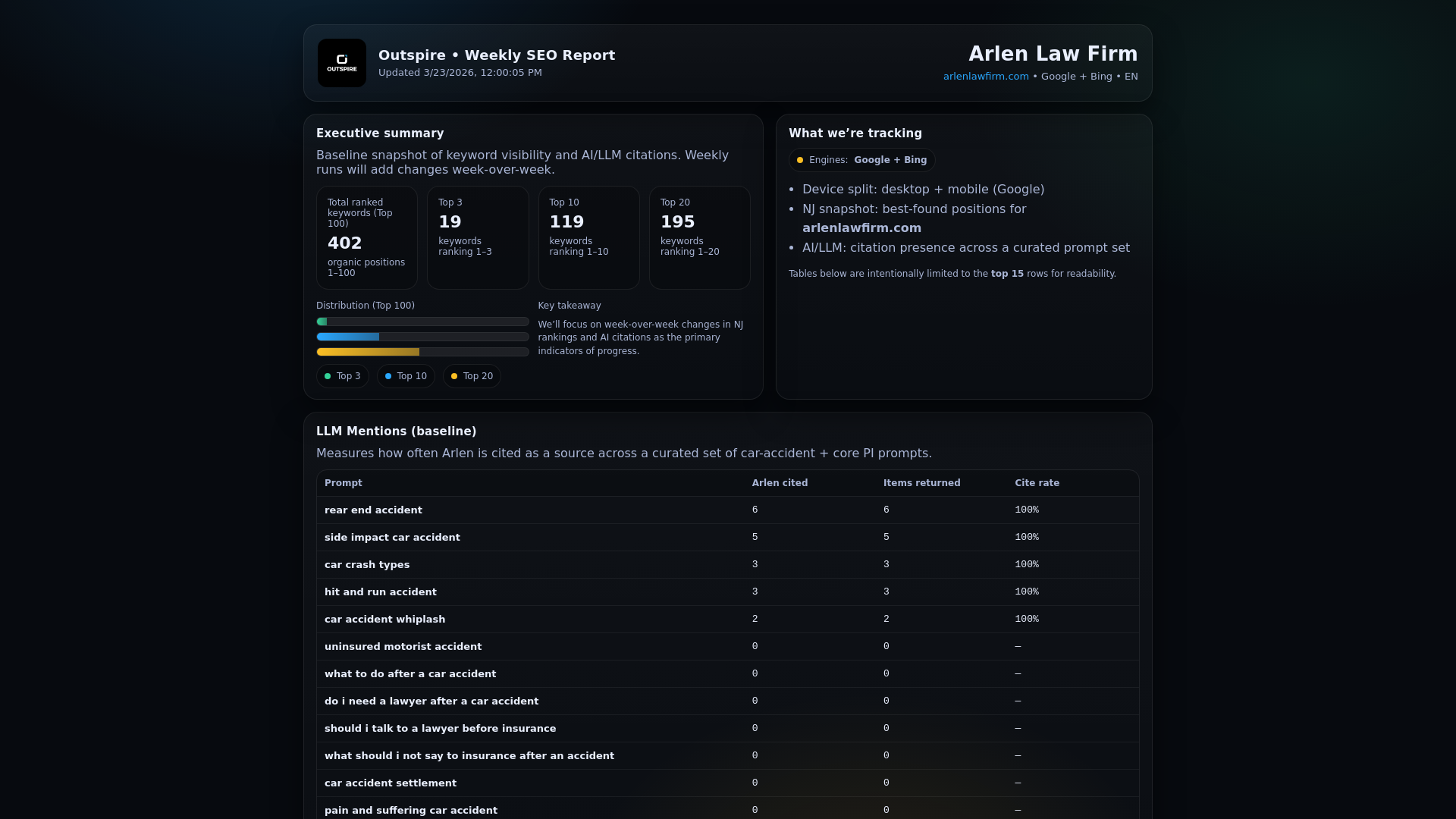Select the 'uninsured motorist accident' prompt
Screen dimensions: 1456x819
tap(403, 647)
